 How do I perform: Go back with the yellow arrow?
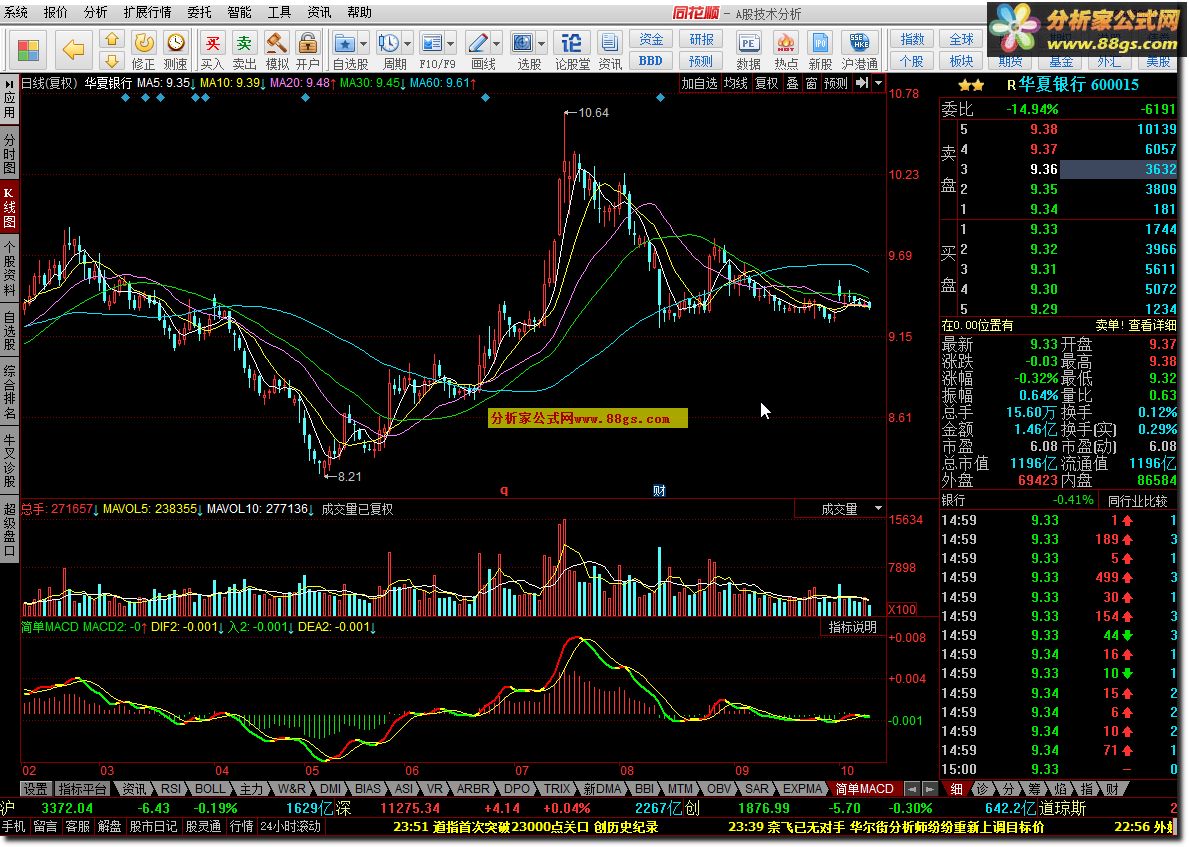[74, 50]
